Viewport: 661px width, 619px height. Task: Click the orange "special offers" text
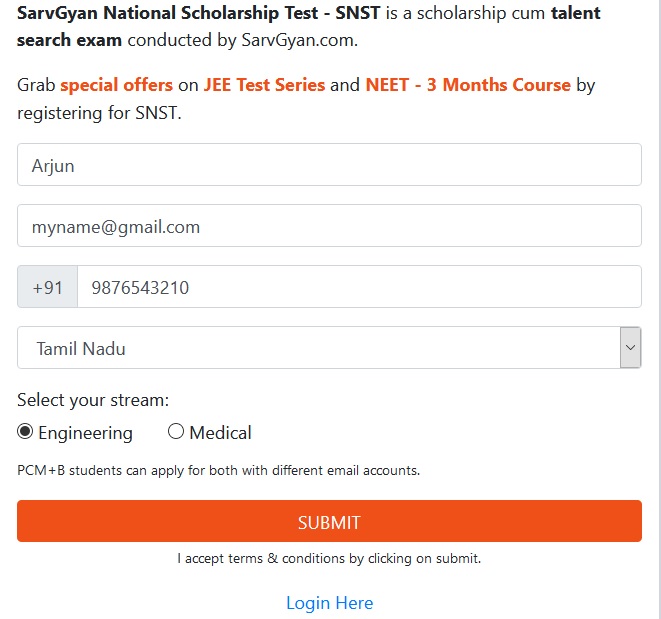(116, 85)
